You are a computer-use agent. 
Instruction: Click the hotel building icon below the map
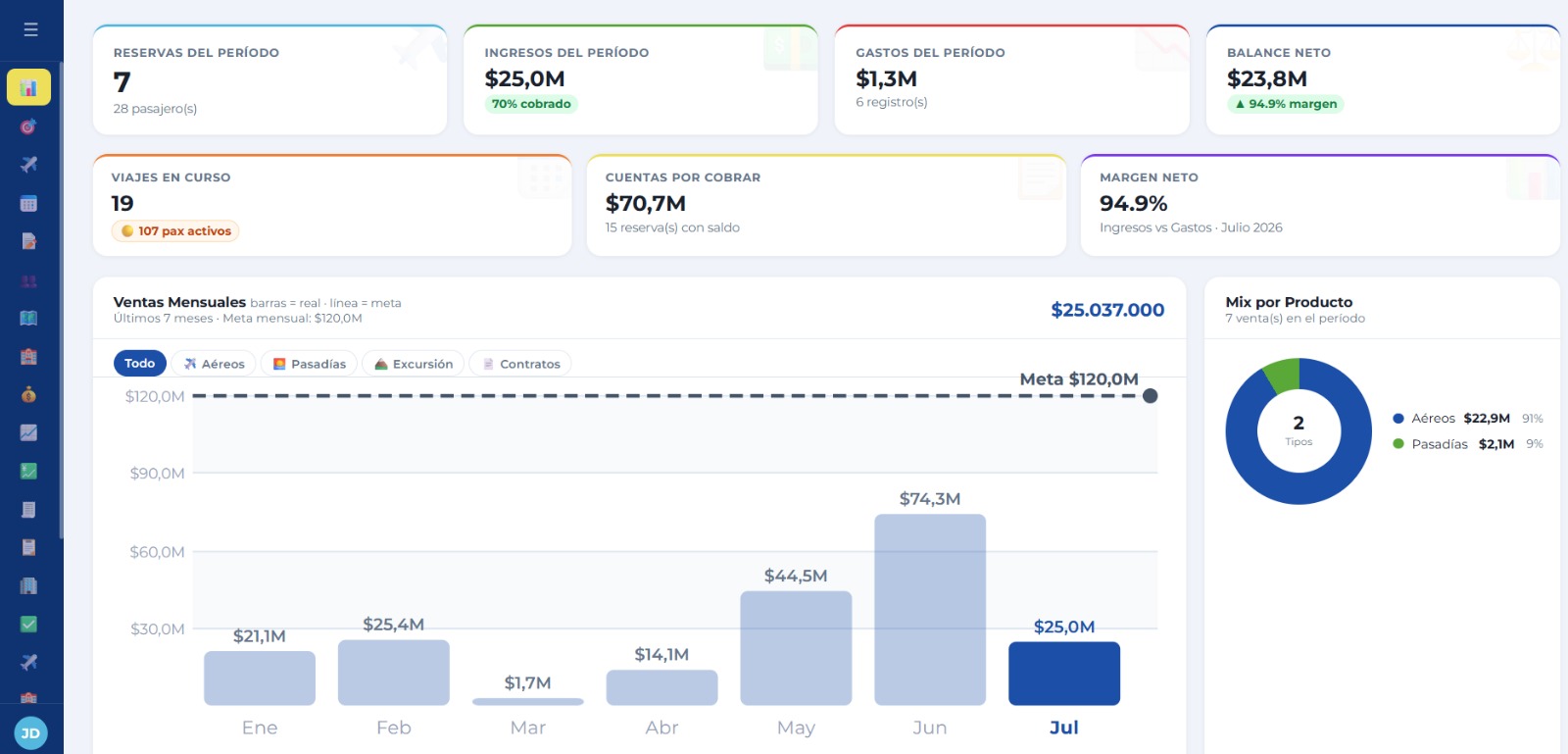click(x=28, y=357)
